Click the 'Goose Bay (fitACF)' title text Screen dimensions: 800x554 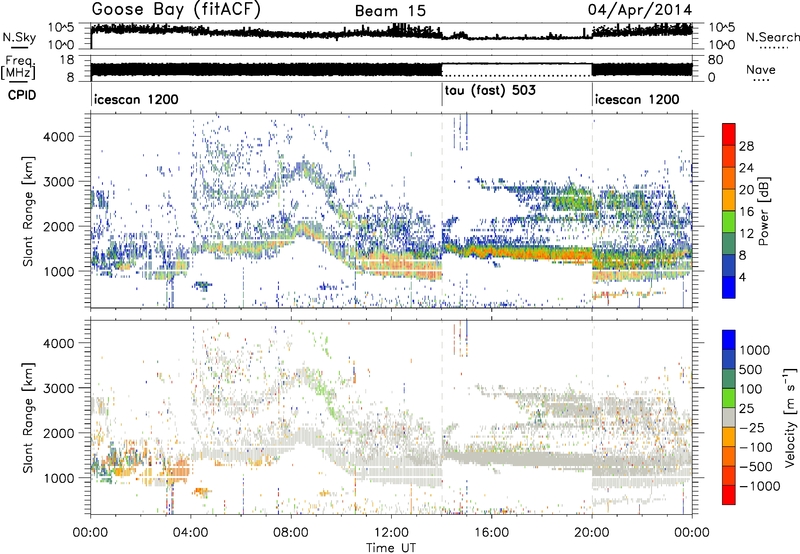pyautogui.click(x=176, y=10)
